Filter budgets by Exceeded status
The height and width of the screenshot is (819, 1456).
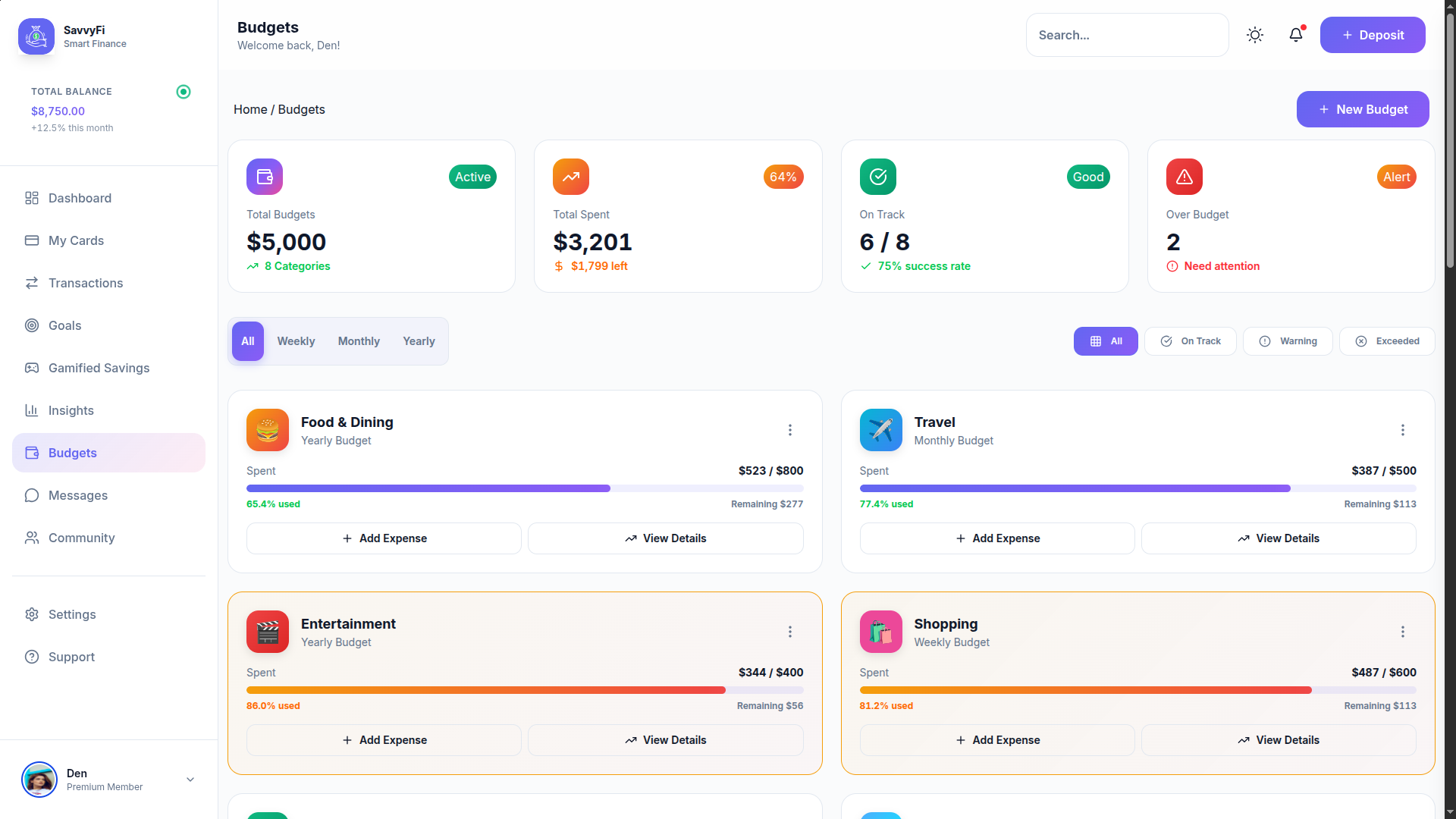click(1387, 341)
